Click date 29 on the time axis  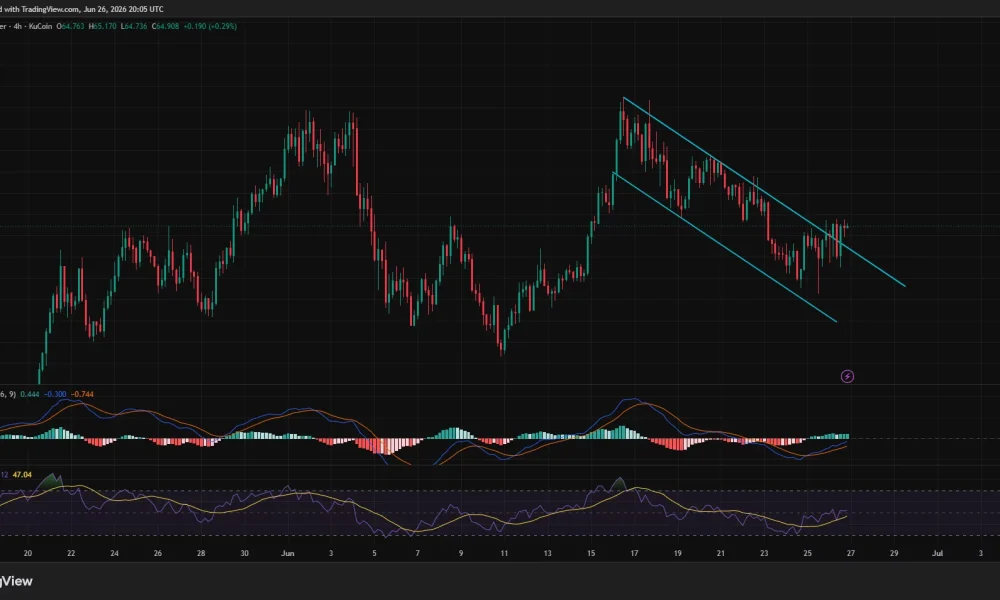(894, 553)
